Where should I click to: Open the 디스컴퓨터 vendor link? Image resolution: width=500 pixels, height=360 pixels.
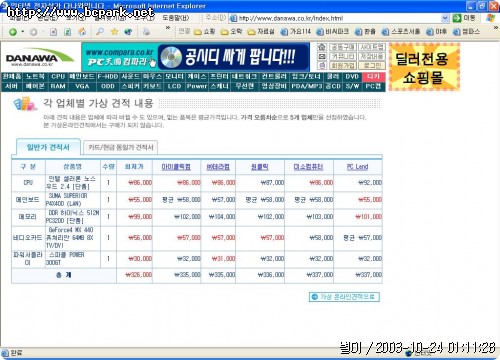click(308, 167)
